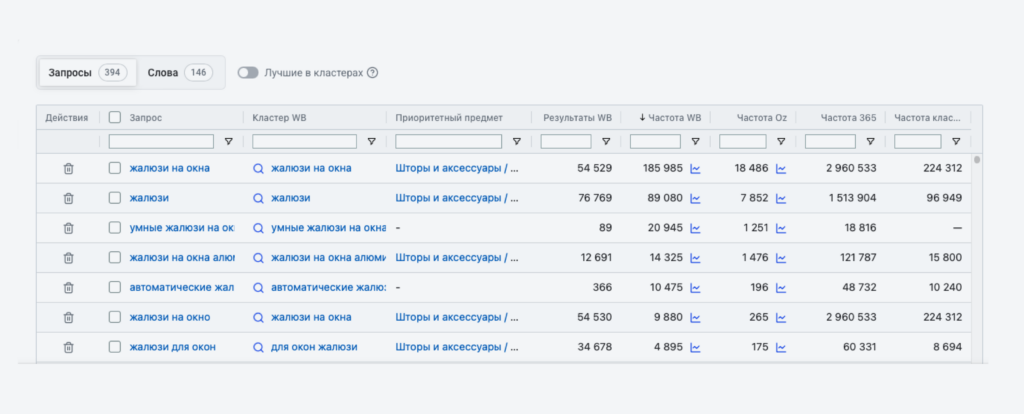The height and width of the screenshot is (414, 1024).
Task: Delete the 'автоматические жалюзи' row
Action: pyautogui.click(x=68, y=287)
